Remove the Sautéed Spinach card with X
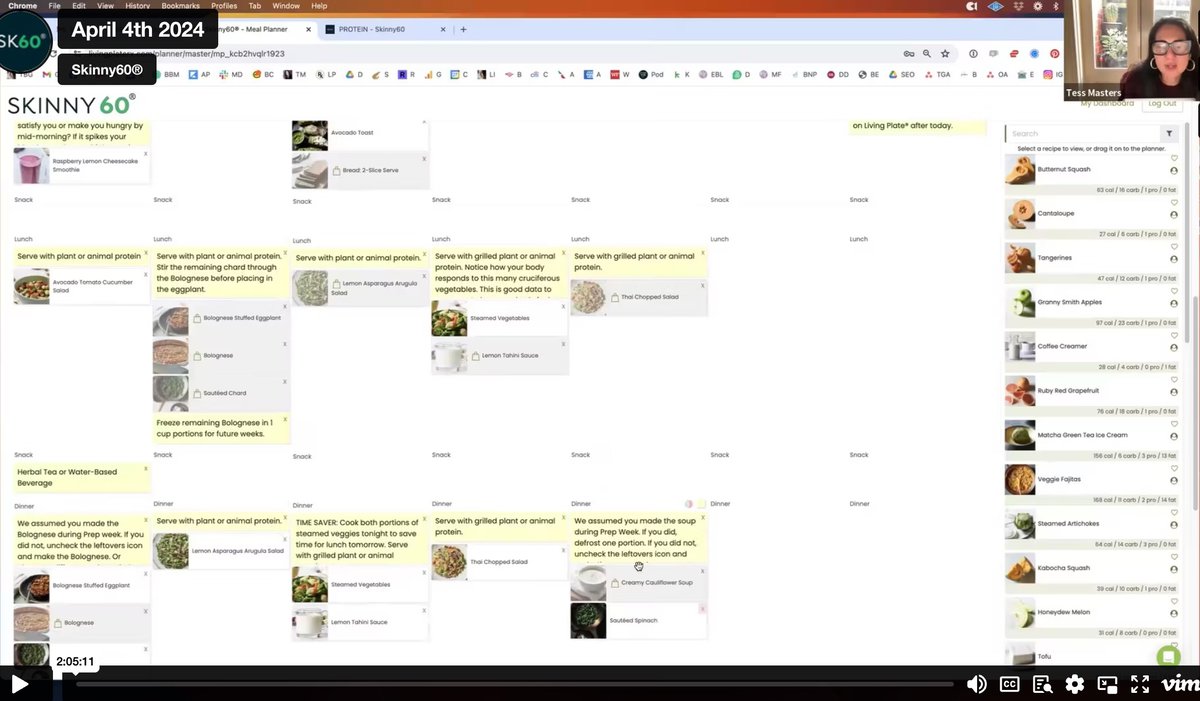Viewport: 1200px width, 701px height. 702,608
